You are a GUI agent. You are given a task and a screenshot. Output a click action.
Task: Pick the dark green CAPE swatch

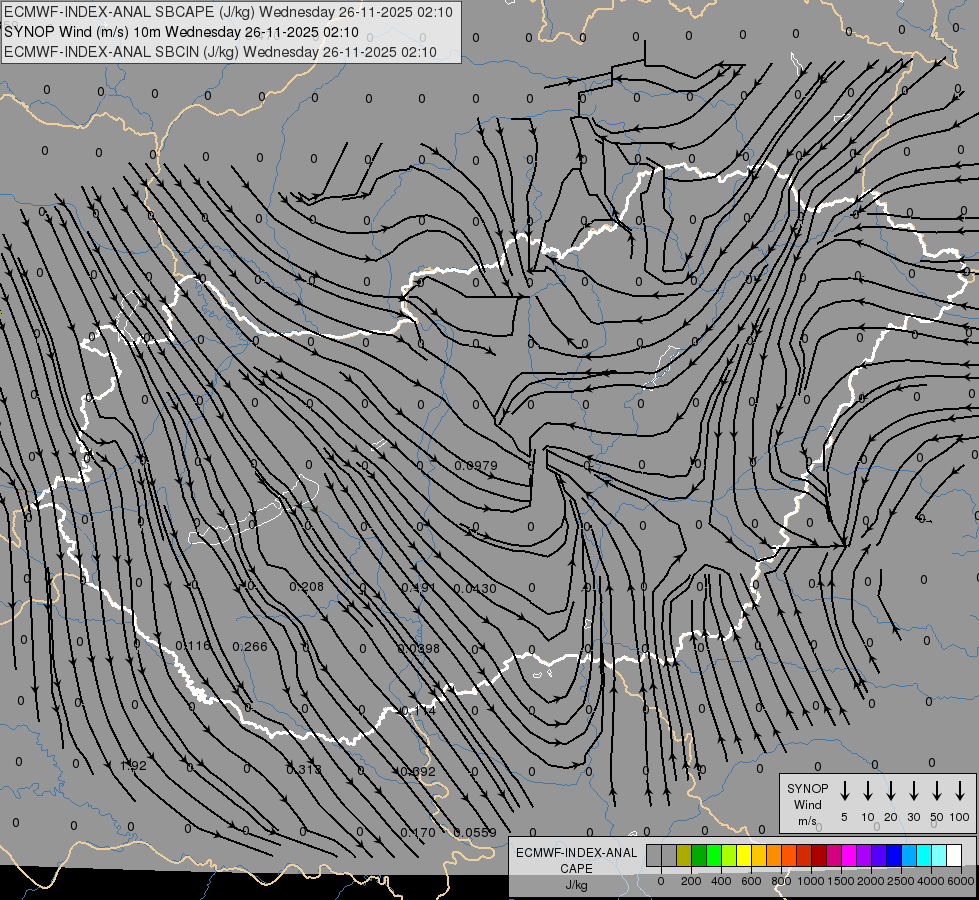699,855
